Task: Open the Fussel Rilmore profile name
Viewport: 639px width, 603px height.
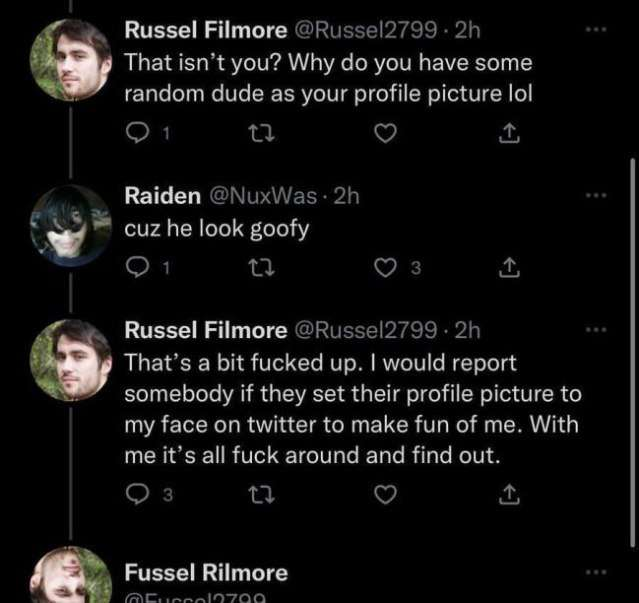Action: coord(205,573)
